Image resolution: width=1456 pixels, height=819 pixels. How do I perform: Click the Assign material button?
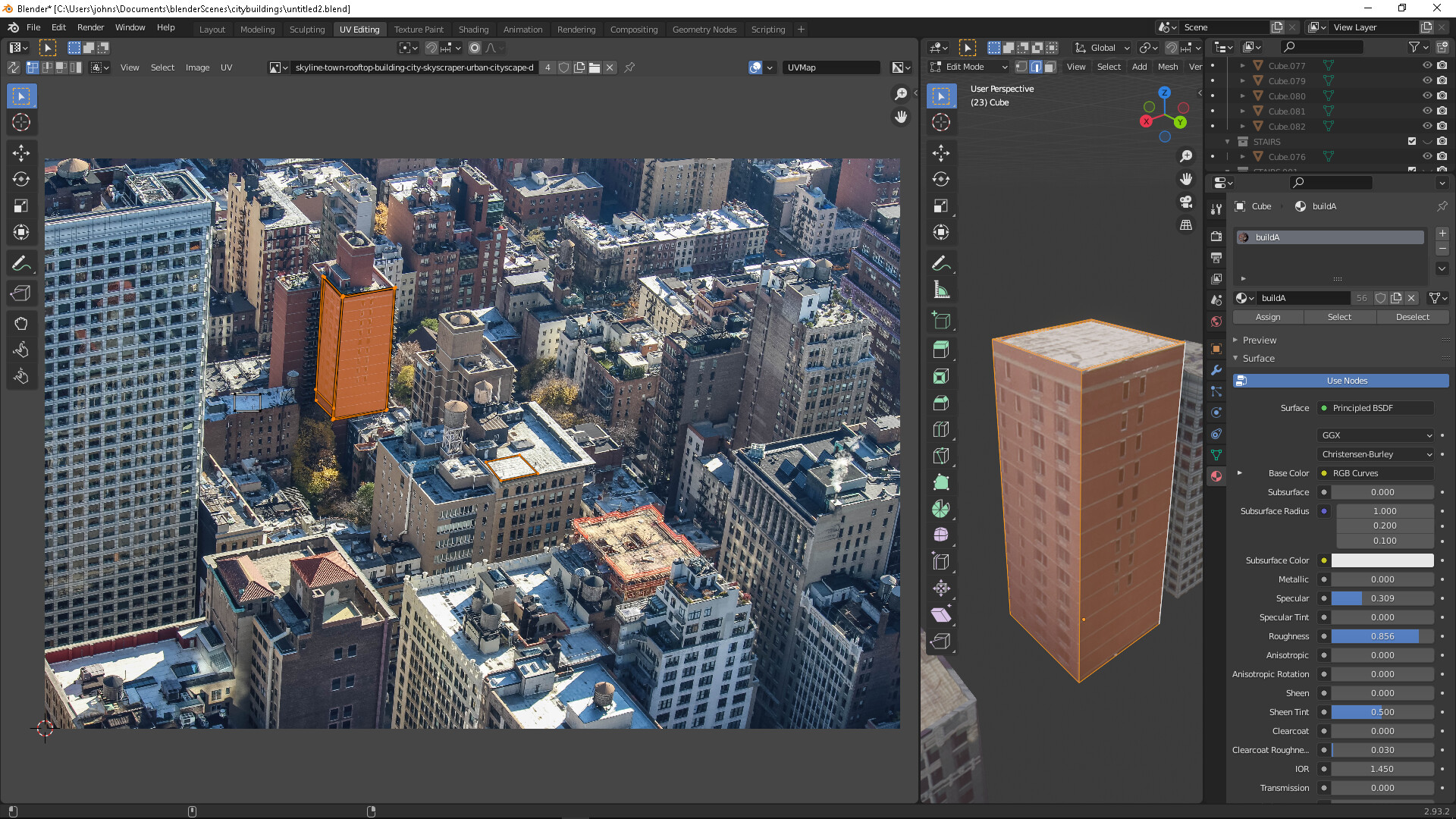pyautogui.click(x=1267, y=317)
